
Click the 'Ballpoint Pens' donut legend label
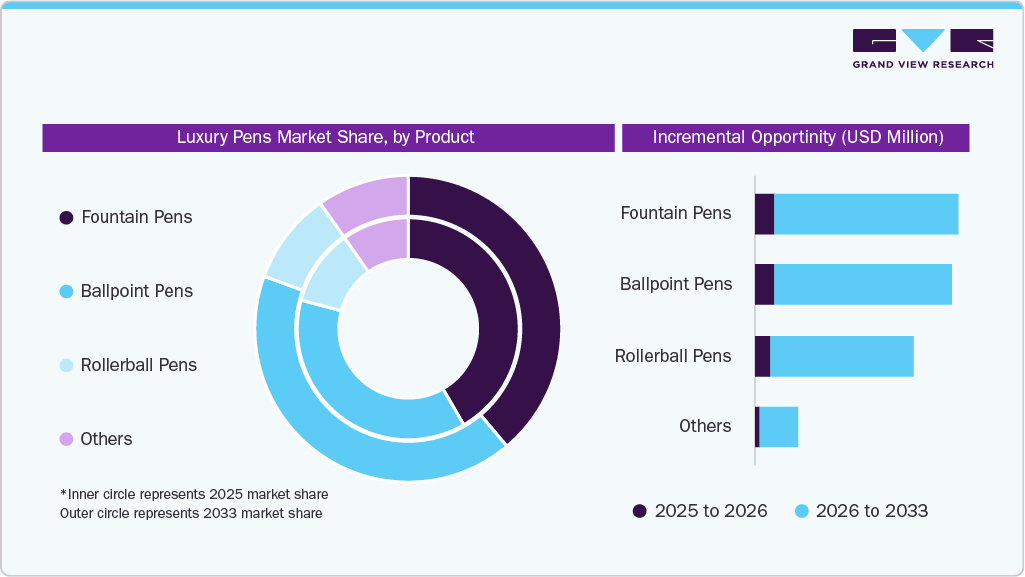pyautogui.click(x=137, y=291)
